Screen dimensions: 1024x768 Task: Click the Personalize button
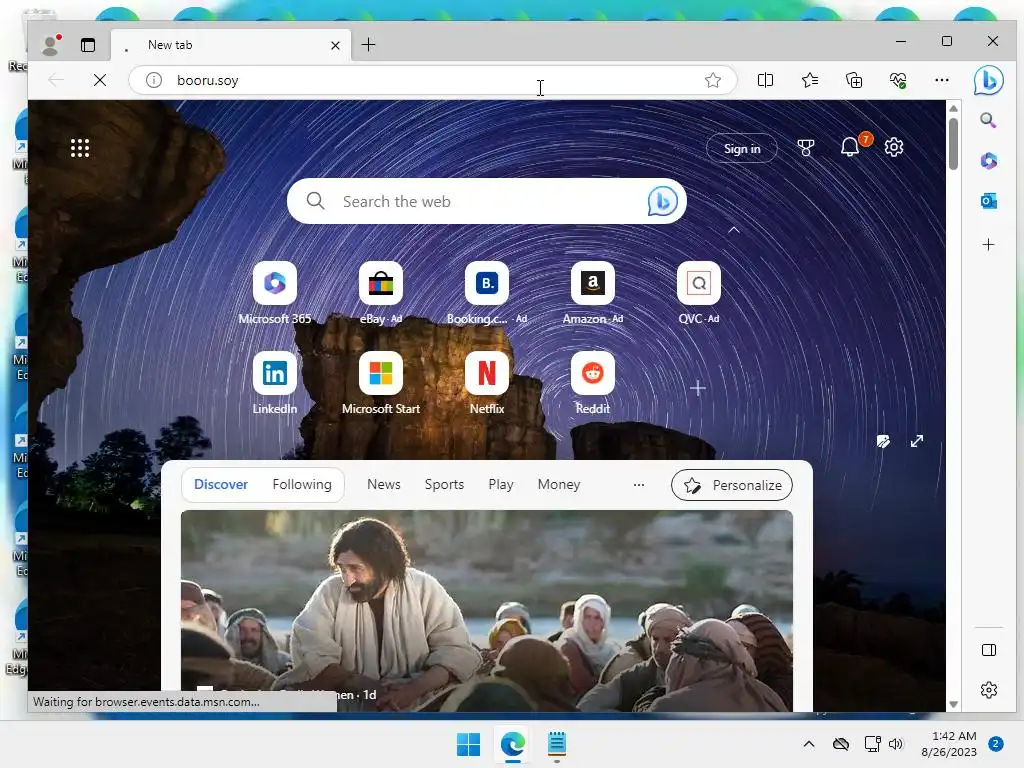pyautogui.click(x=731, y=485)
